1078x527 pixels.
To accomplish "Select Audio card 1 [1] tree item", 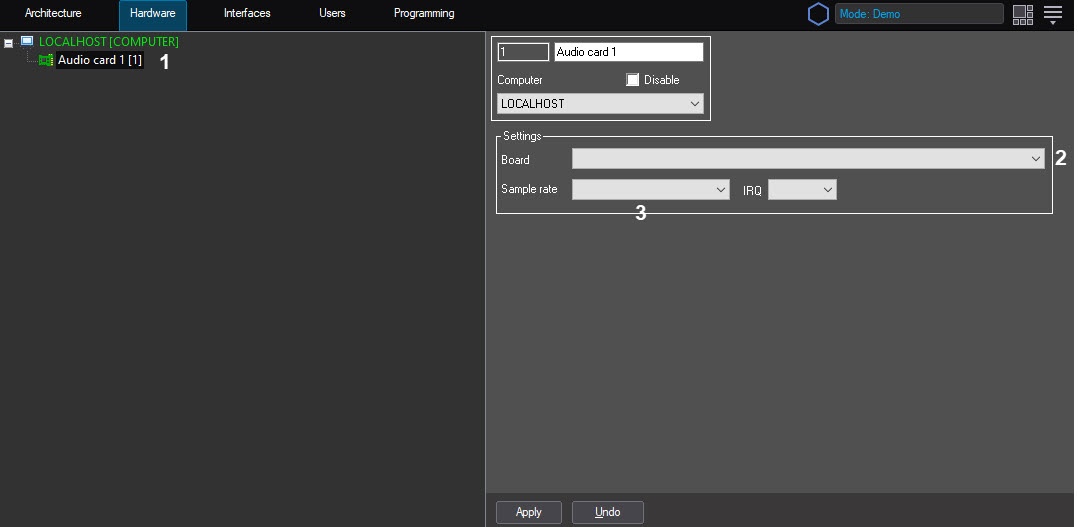I will click(100, 60).
